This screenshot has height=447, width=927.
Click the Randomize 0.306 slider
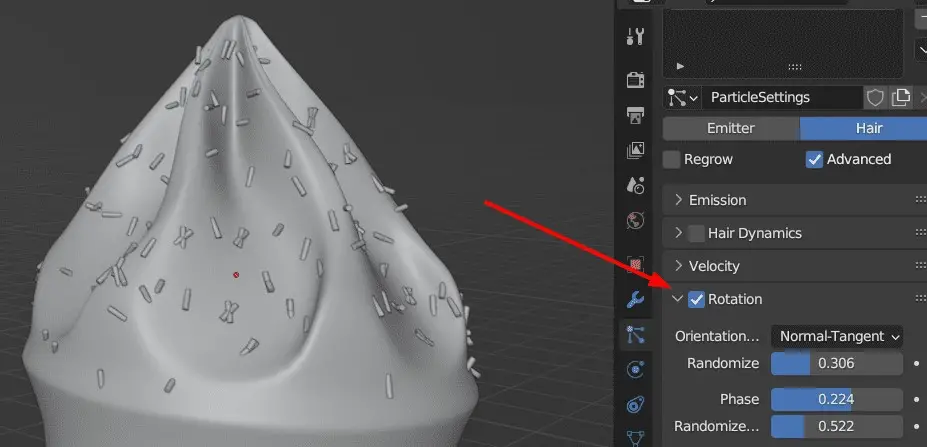click(x=837, y=364)
